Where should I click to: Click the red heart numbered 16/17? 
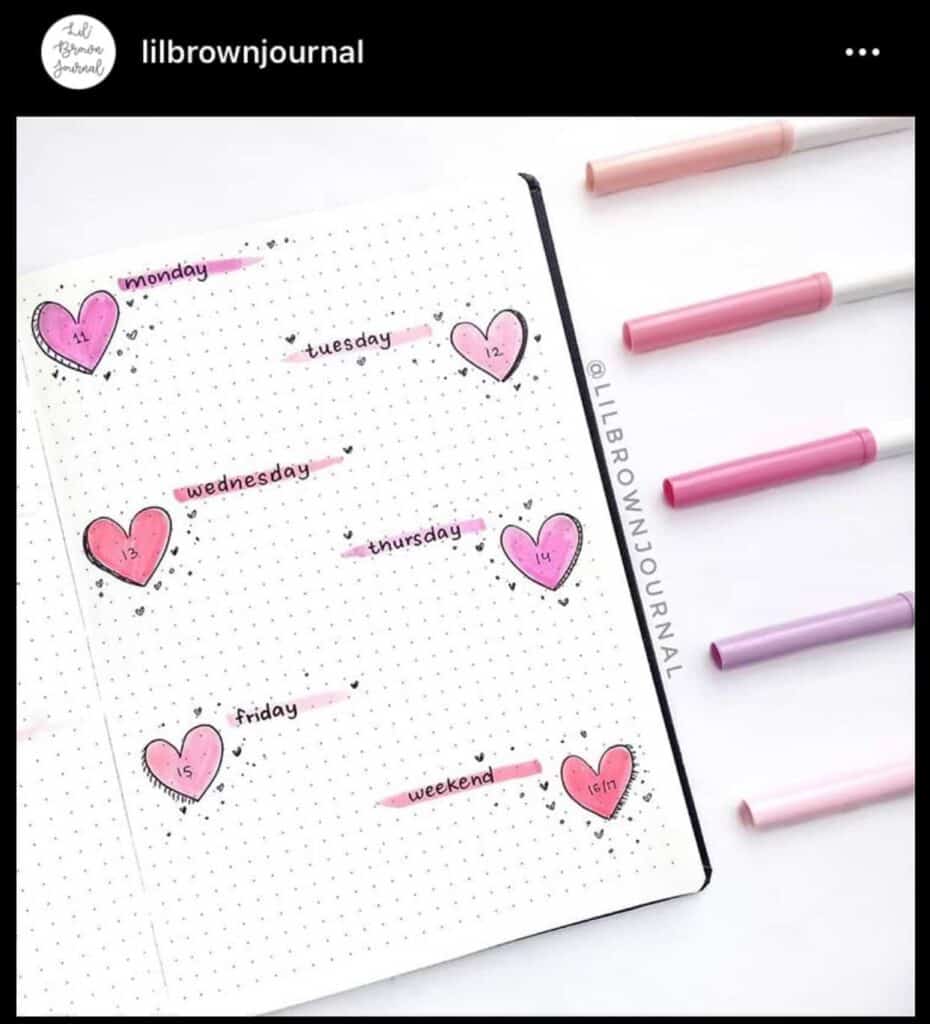coord(599,782)
